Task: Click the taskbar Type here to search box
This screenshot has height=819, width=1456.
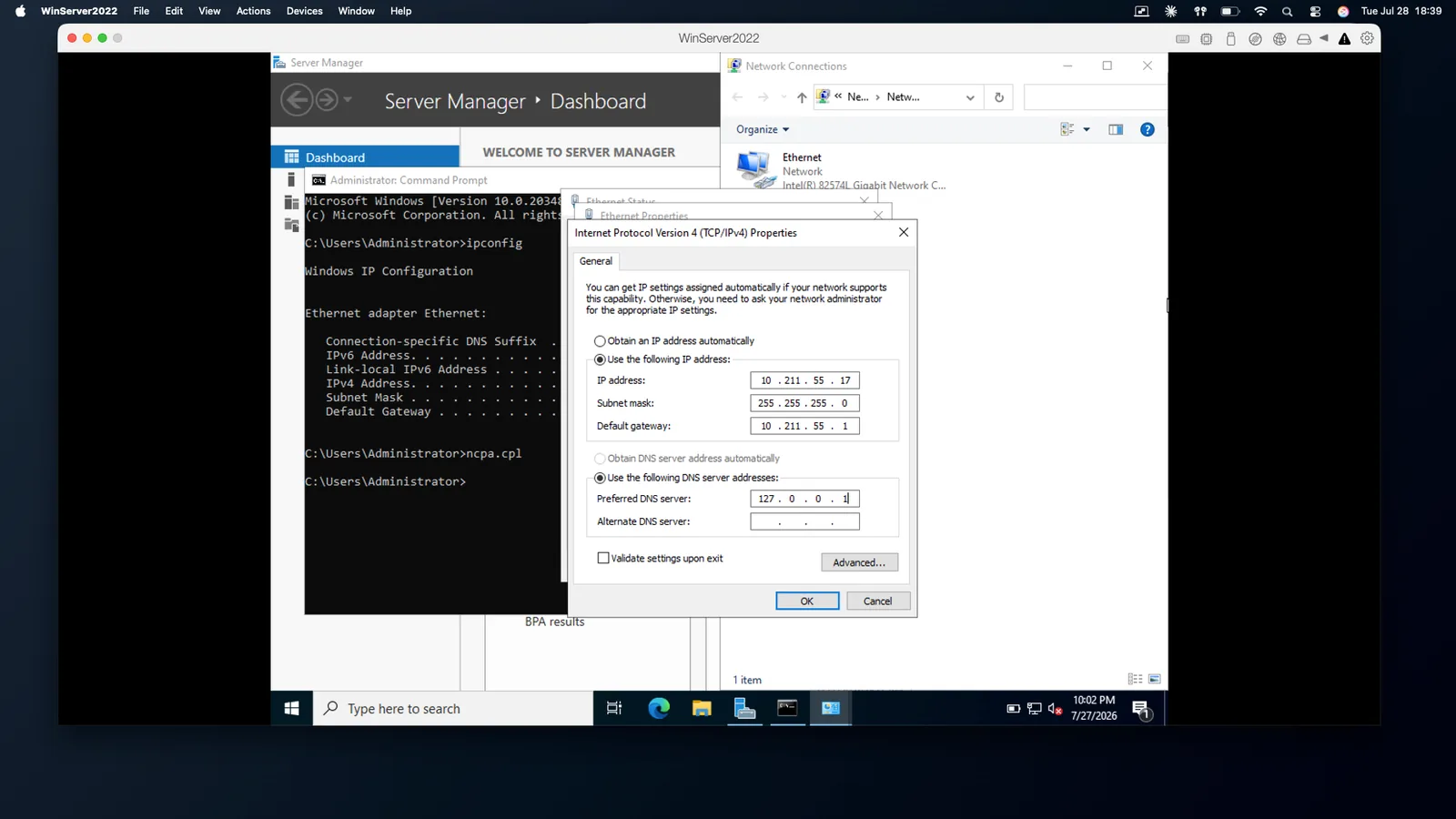Action: click(x=454, y=708)
